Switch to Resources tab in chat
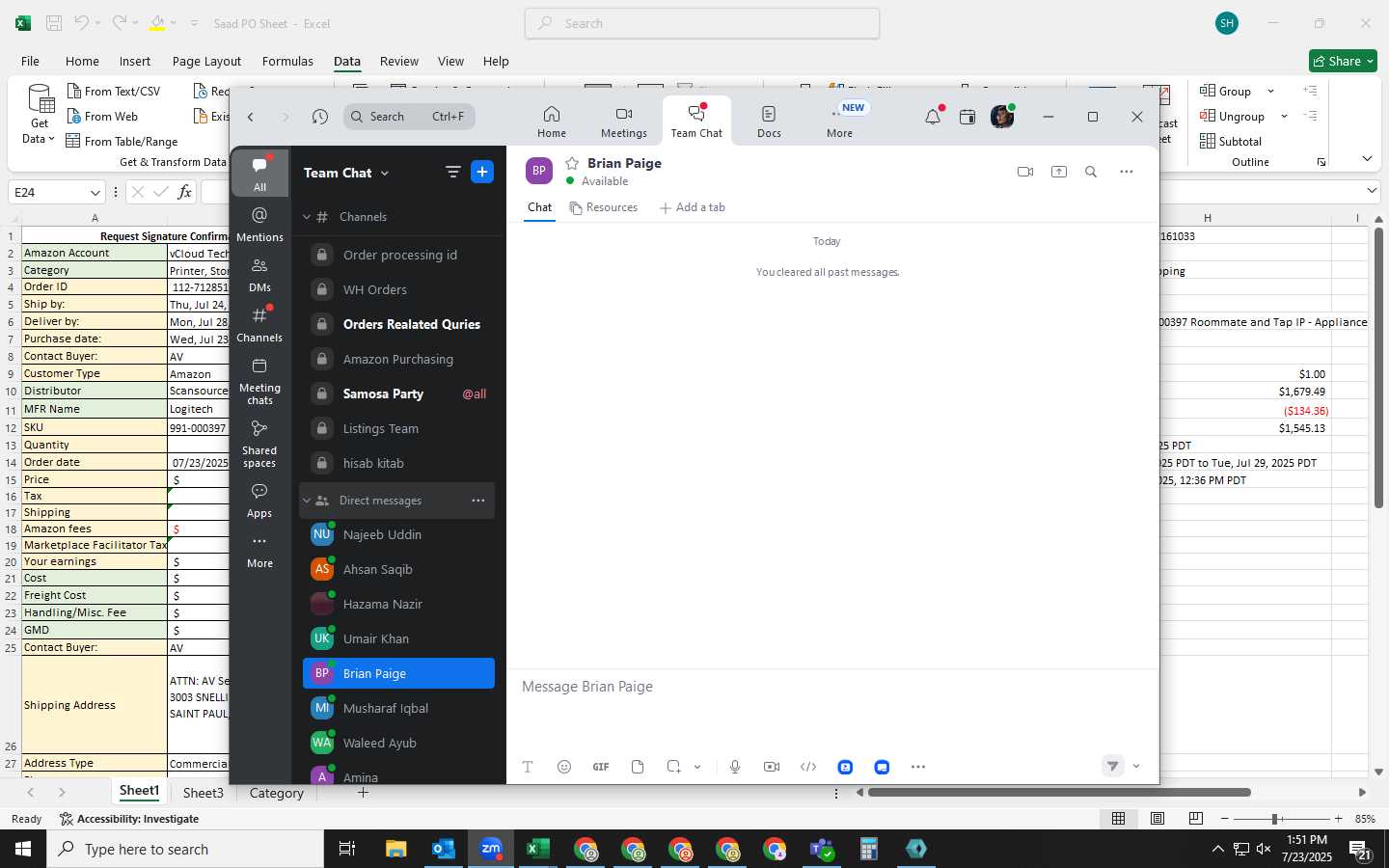Image resolution: width=1389 pixels, height=868 pixels. (x=604, y=207)
